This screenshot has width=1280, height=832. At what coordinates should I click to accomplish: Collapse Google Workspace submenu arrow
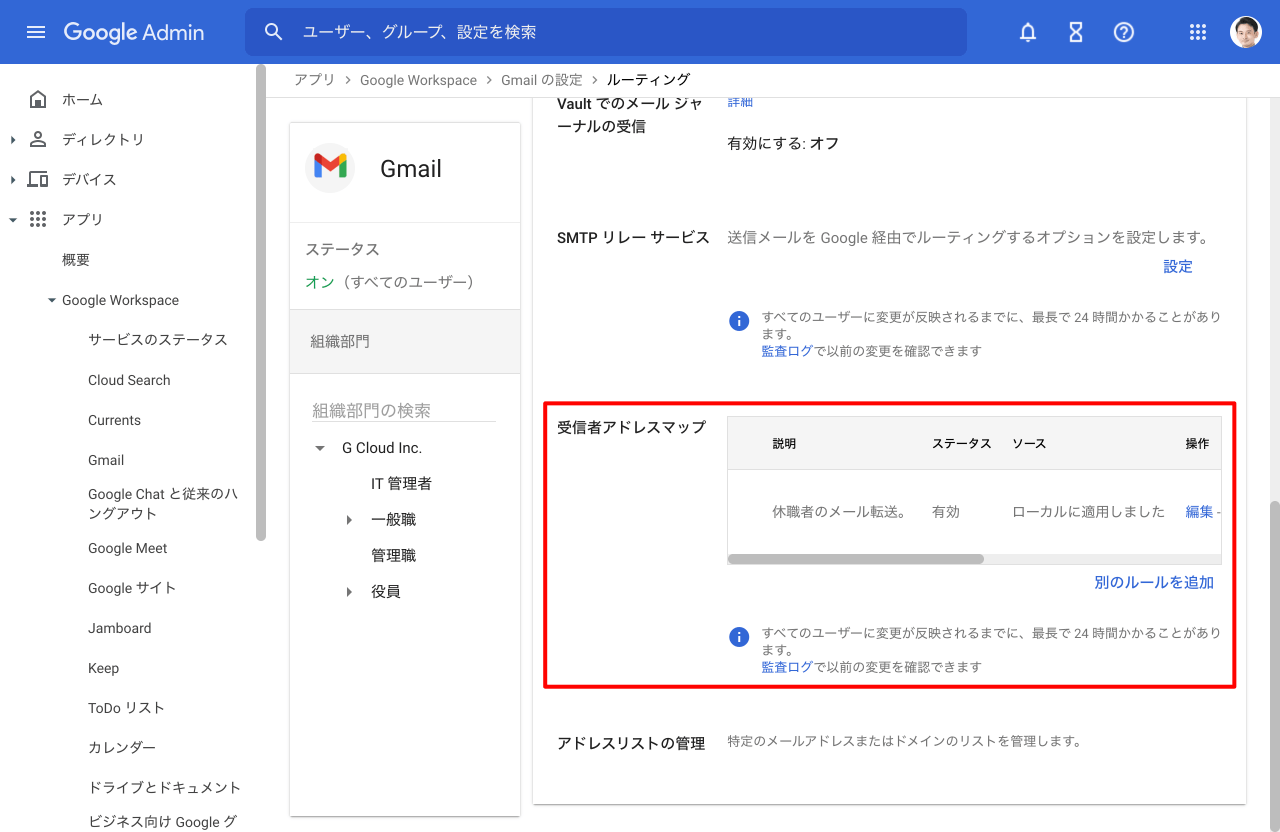click(x=52, y=300)
